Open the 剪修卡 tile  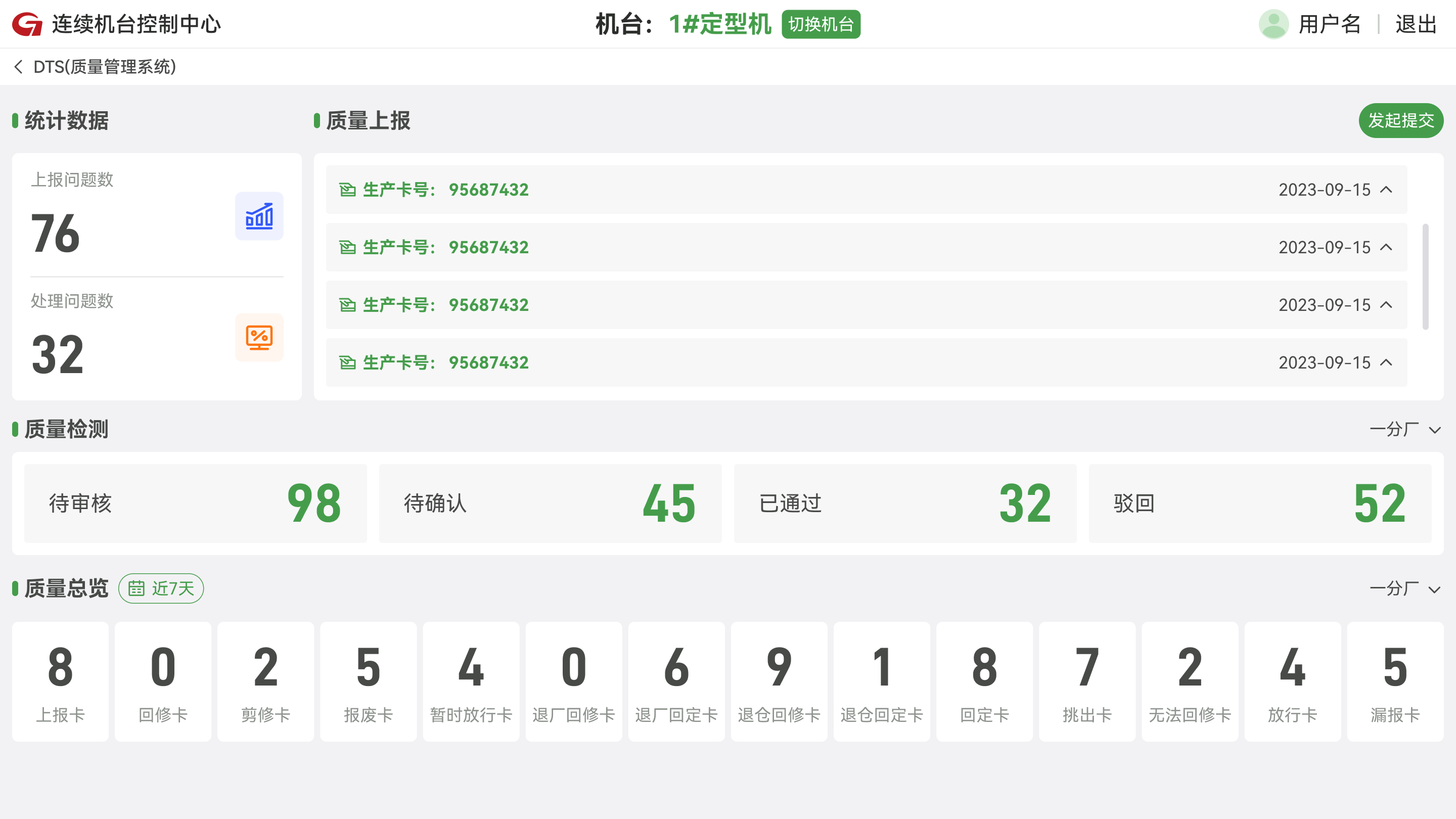[x=265, y=681]
